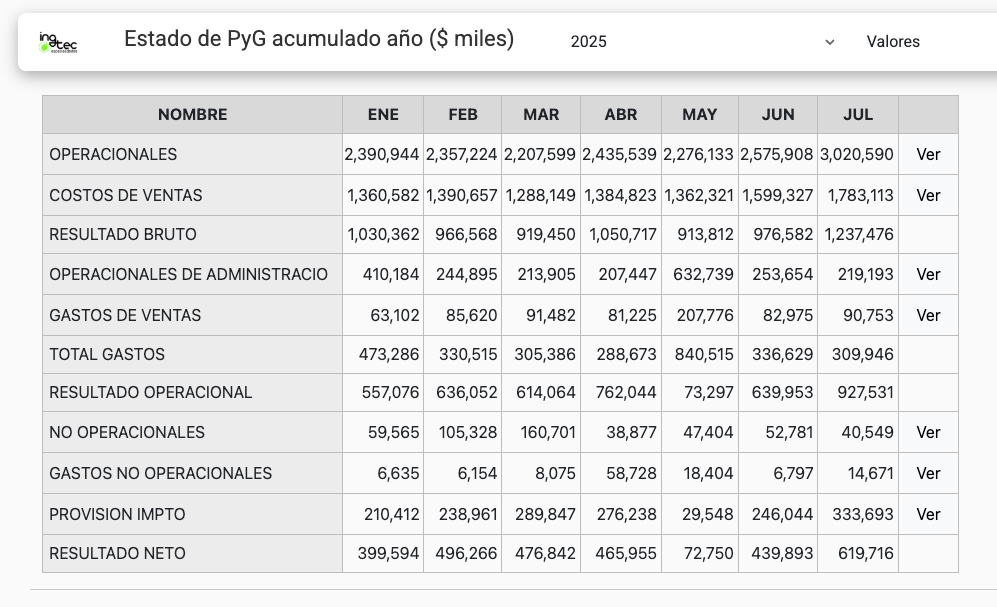Open Ver link for NO OPERACIONALES row

tap(928, 433)
